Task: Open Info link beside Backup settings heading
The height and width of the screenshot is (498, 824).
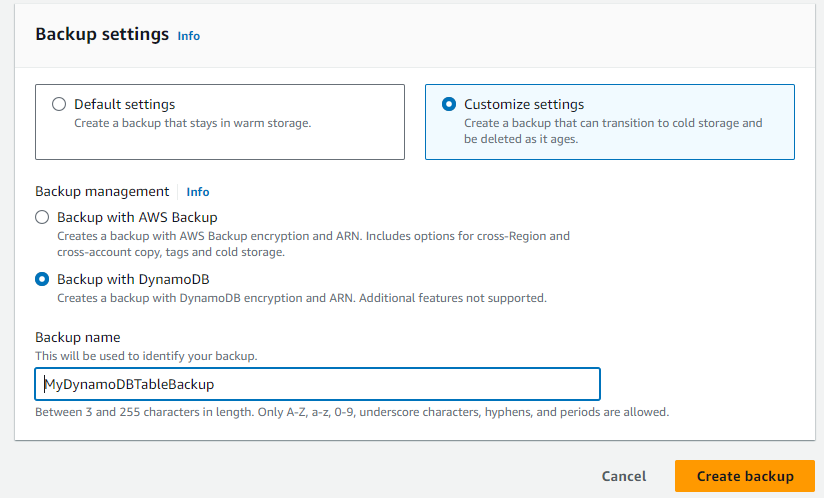Action: 188,36
